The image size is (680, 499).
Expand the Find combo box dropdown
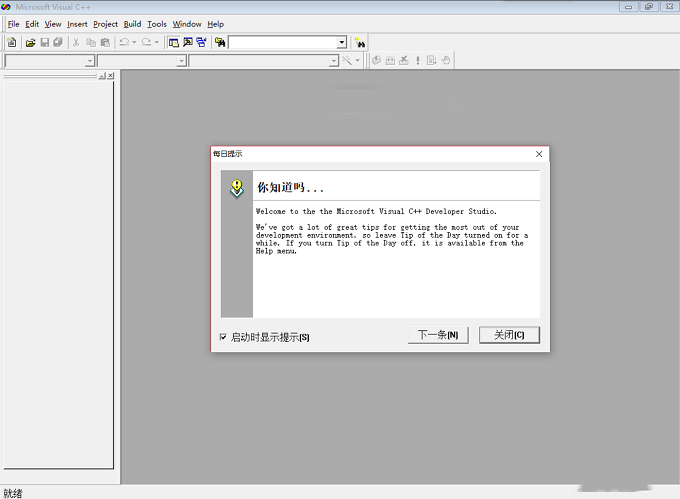[342, 42]
